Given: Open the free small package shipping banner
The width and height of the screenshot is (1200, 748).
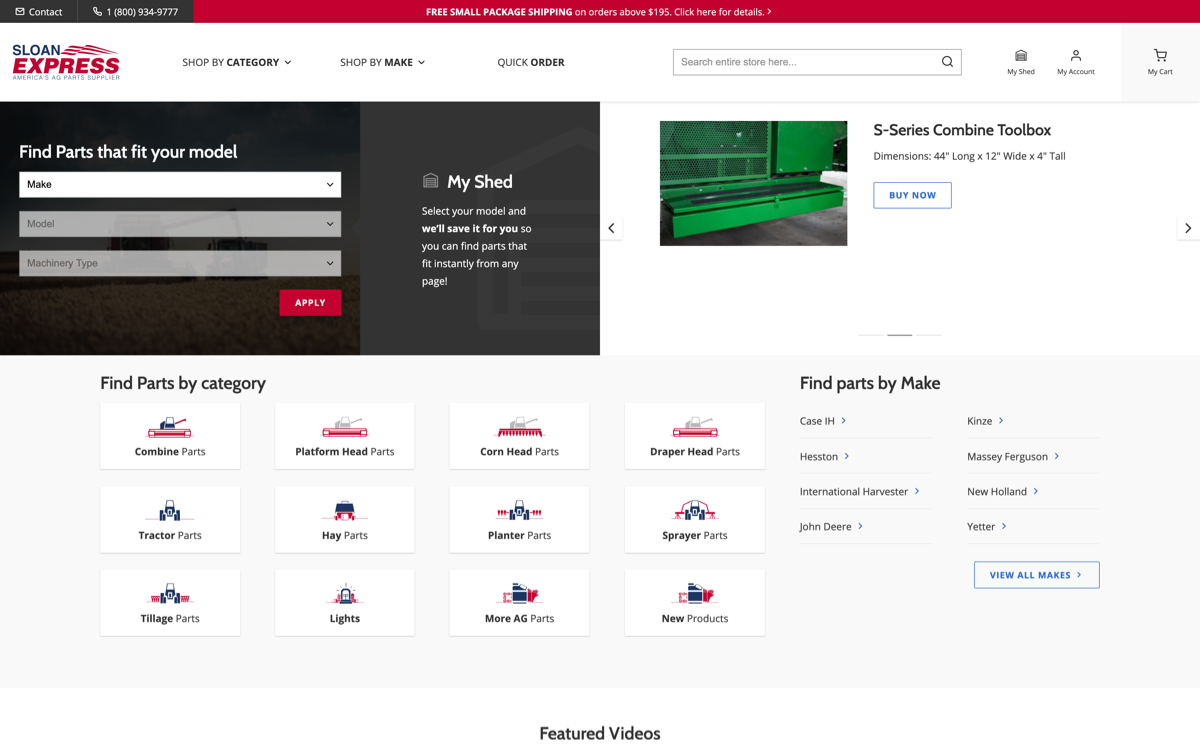Looking at the screenshot, I should click(x=598, y=12).
